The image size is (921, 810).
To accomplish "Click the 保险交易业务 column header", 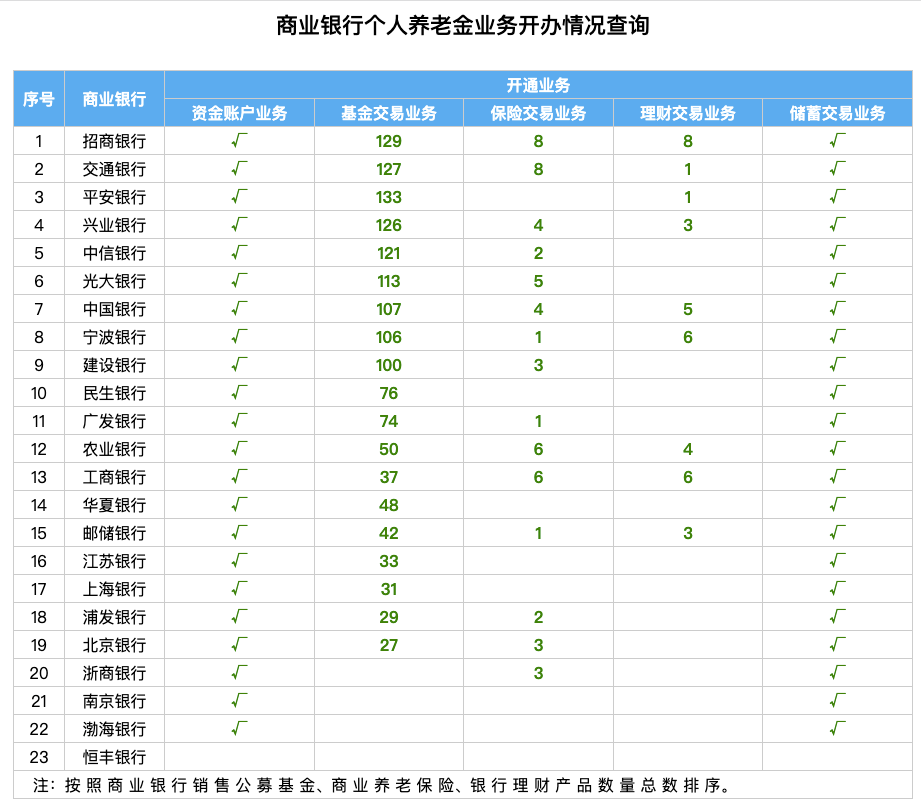I will [x=539, y=113].
